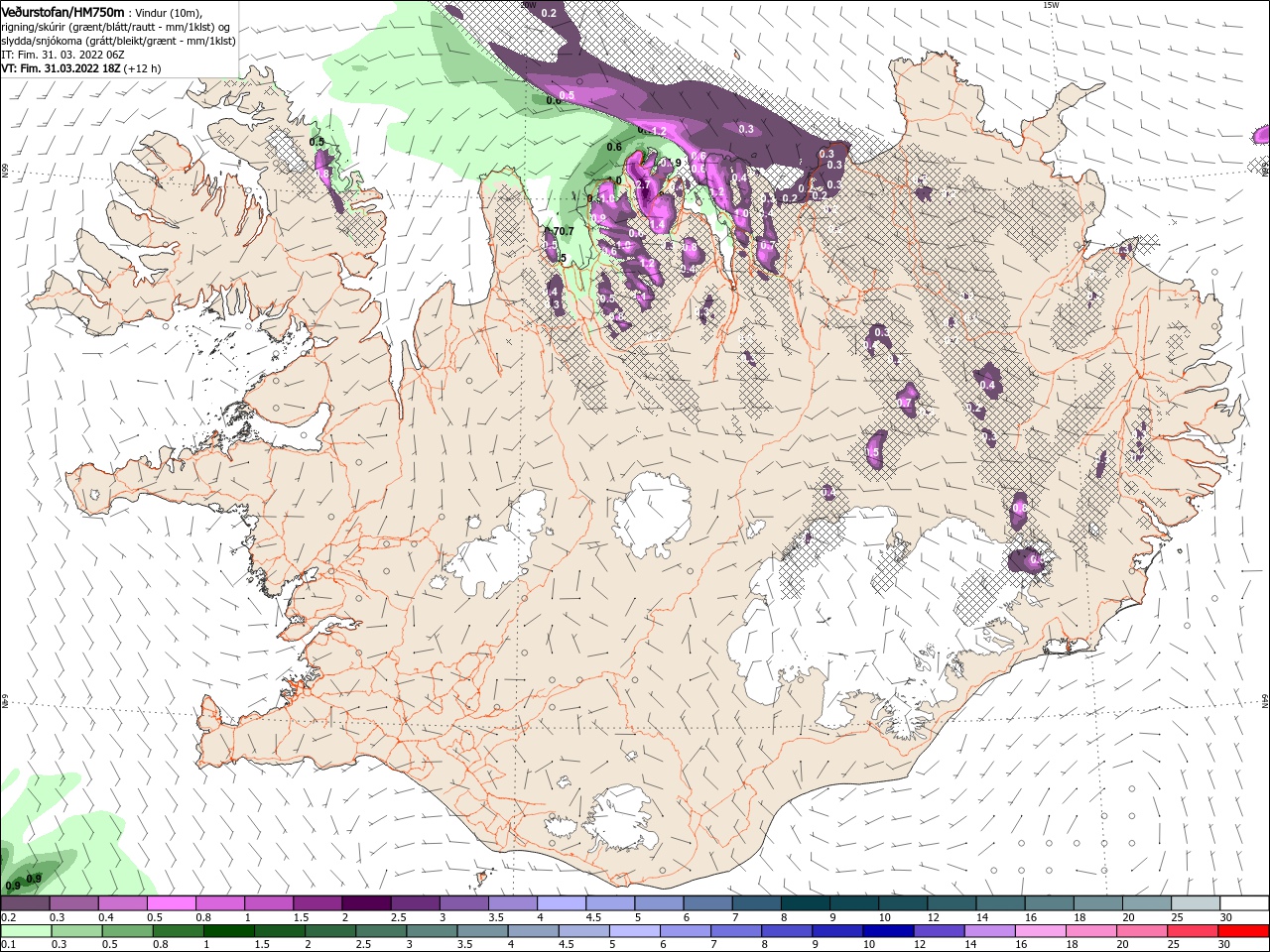Click the violet 12–14 rain legend swatch
1270x952 pixels.
tap(939, 931)
